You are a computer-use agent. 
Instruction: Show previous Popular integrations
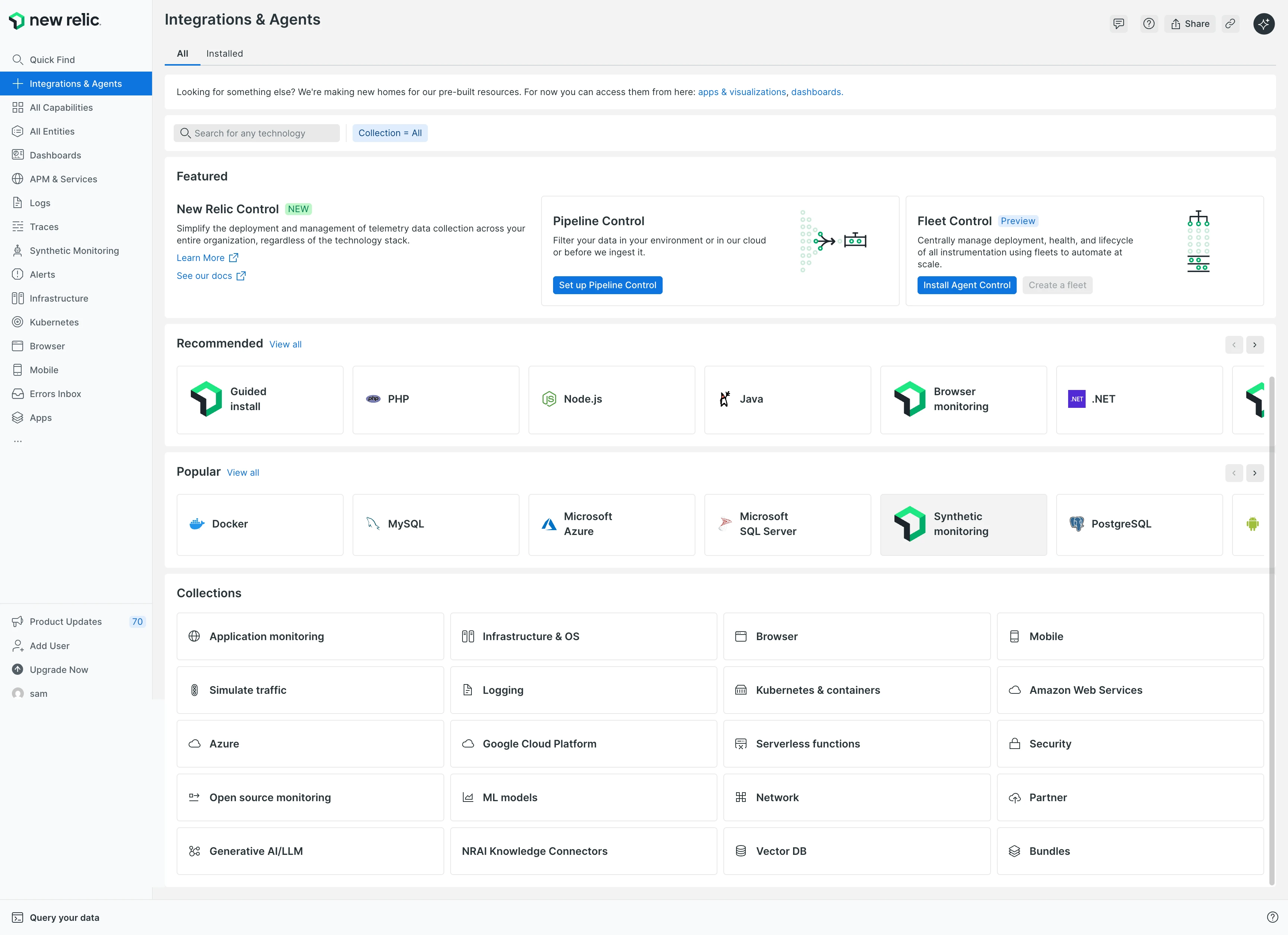[x=1234, y=473]
